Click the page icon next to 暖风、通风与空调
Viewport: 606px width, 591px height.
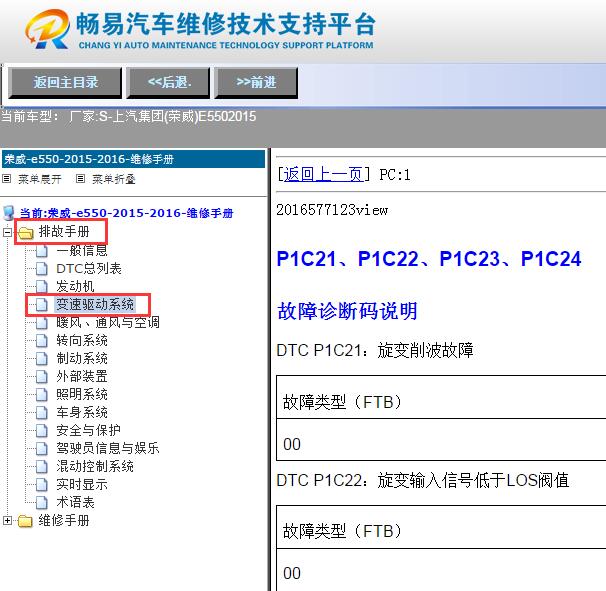coord(41,322)
